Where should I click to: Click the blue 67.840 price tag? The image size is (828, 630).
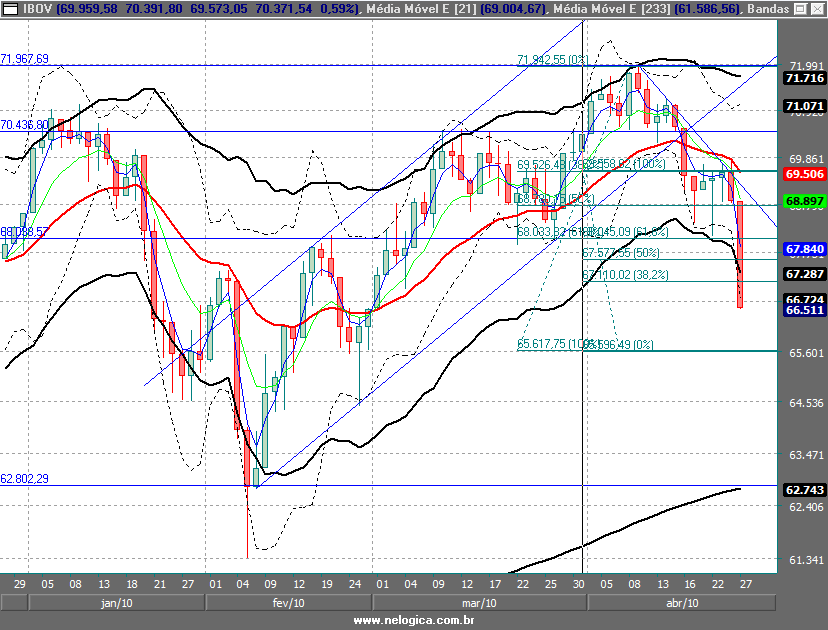804,249
